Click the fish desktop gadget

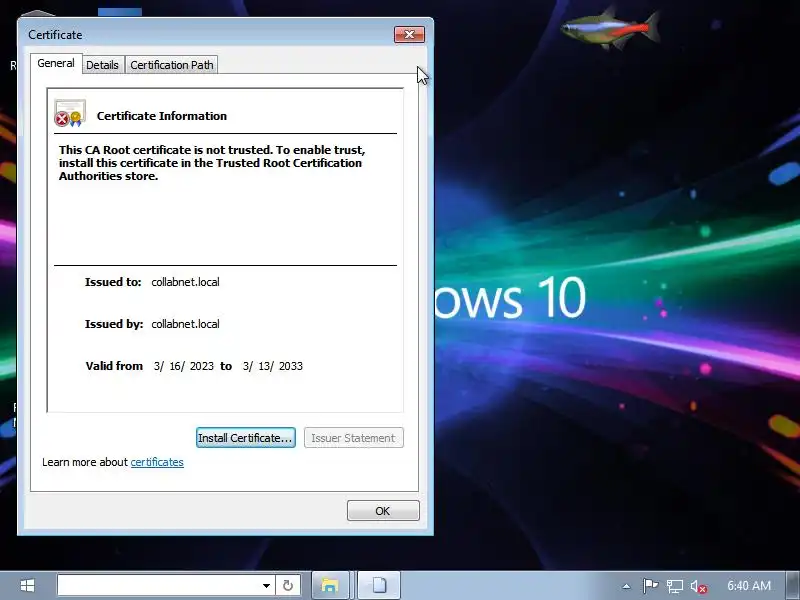click(x=610, y=29)
